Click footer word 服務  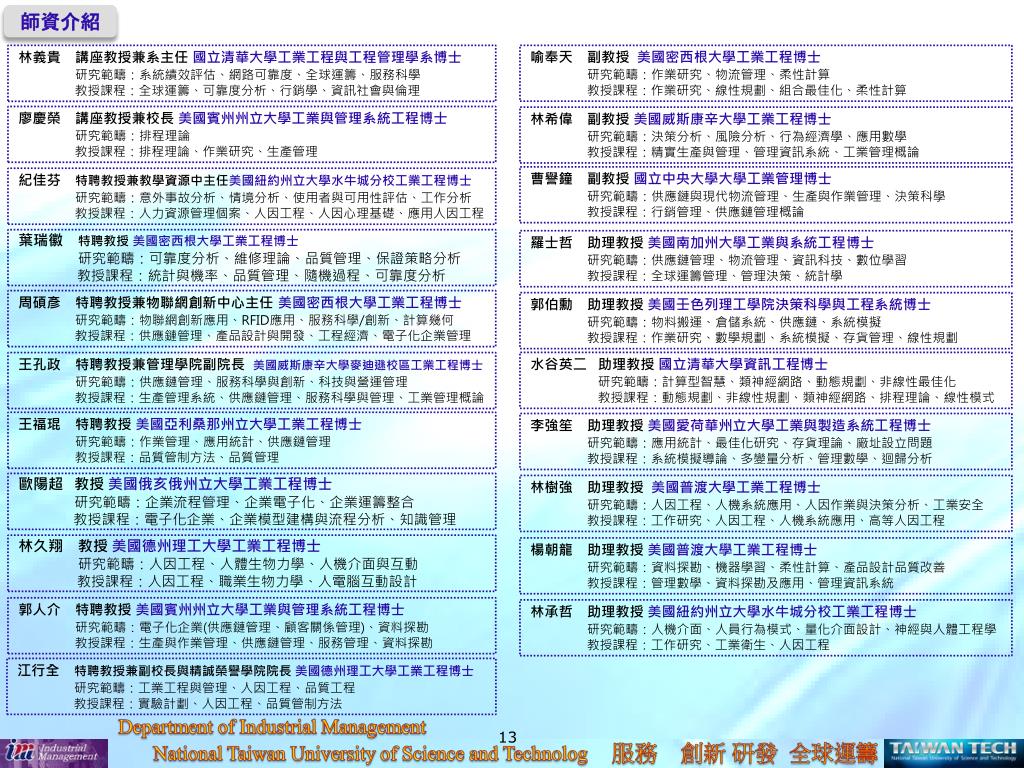point(634,753)
